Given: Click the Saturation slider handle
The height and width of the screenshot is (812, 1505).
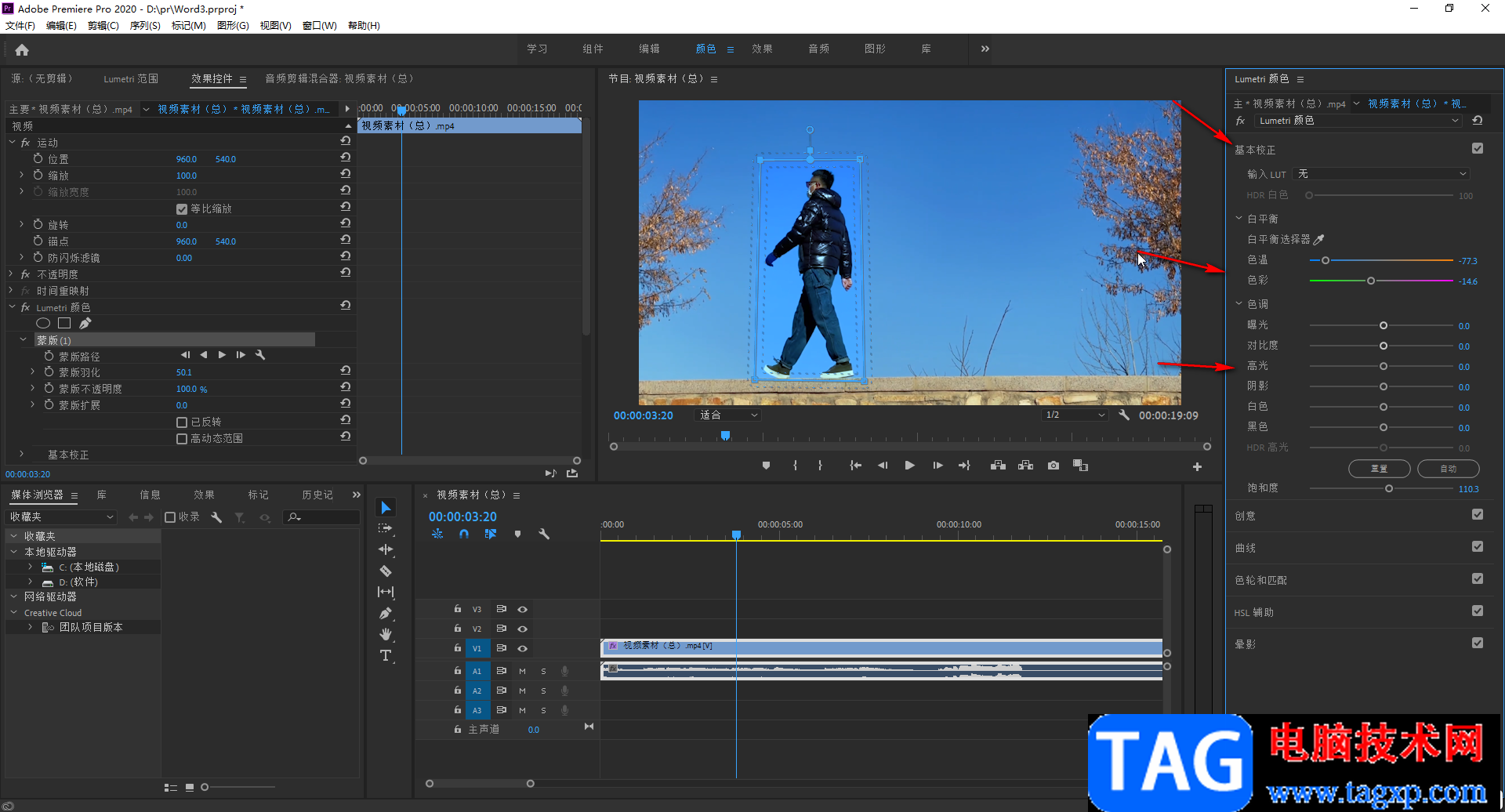Looking at the screenshot, I should (x=1389, y=488).
